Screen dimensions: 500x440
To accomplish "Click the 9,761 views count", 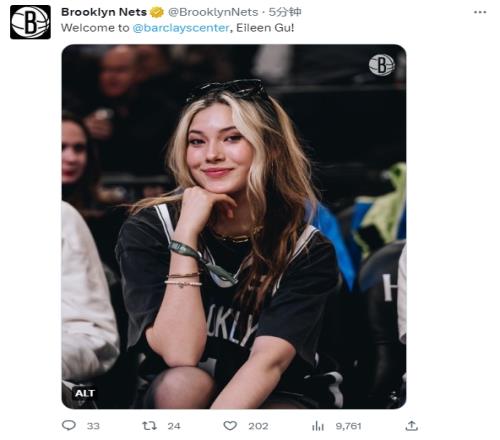I will [348, 426].
